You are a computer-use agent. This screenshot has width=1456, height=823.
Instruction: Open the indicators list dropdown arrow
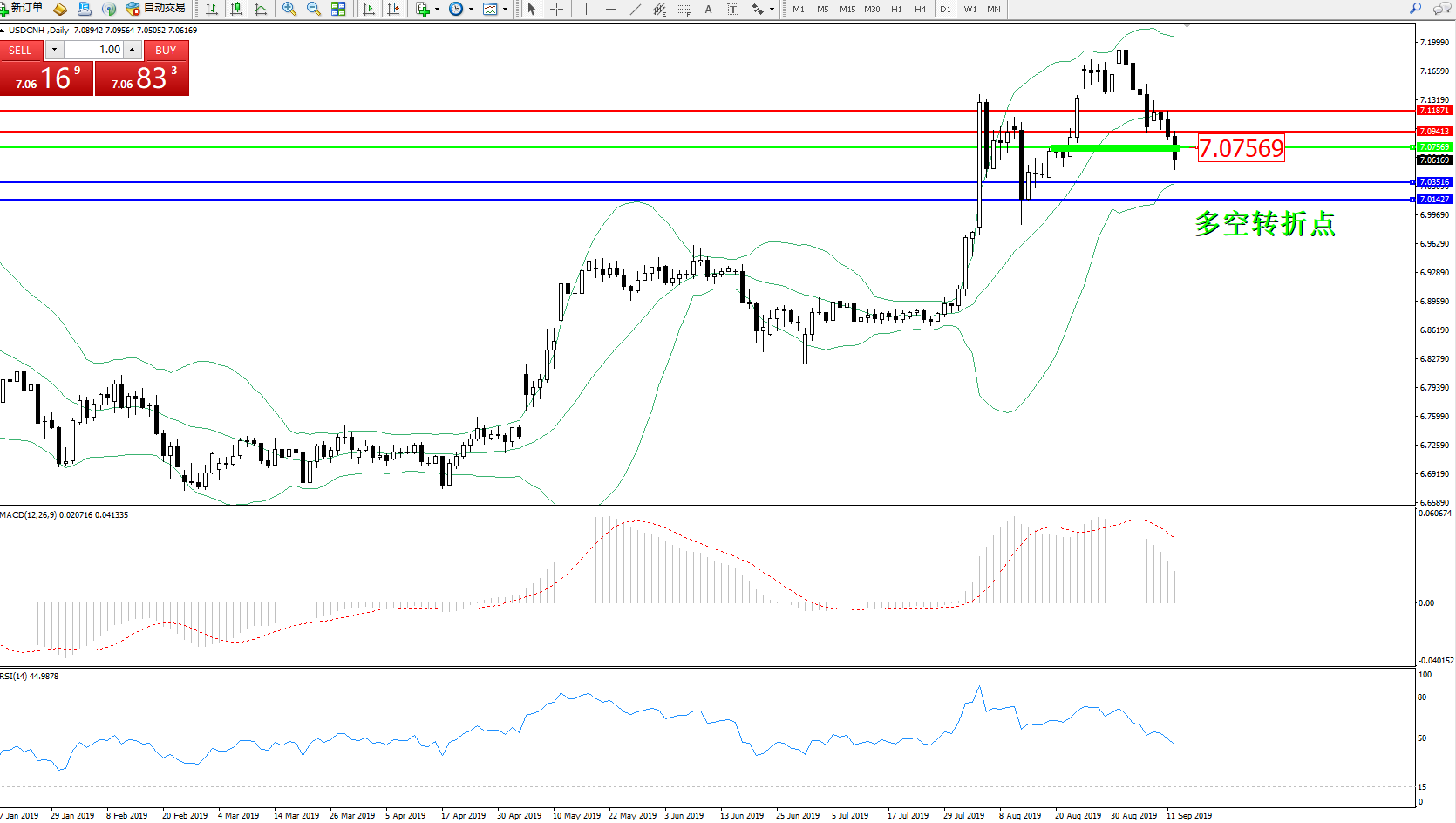(438, 9)
